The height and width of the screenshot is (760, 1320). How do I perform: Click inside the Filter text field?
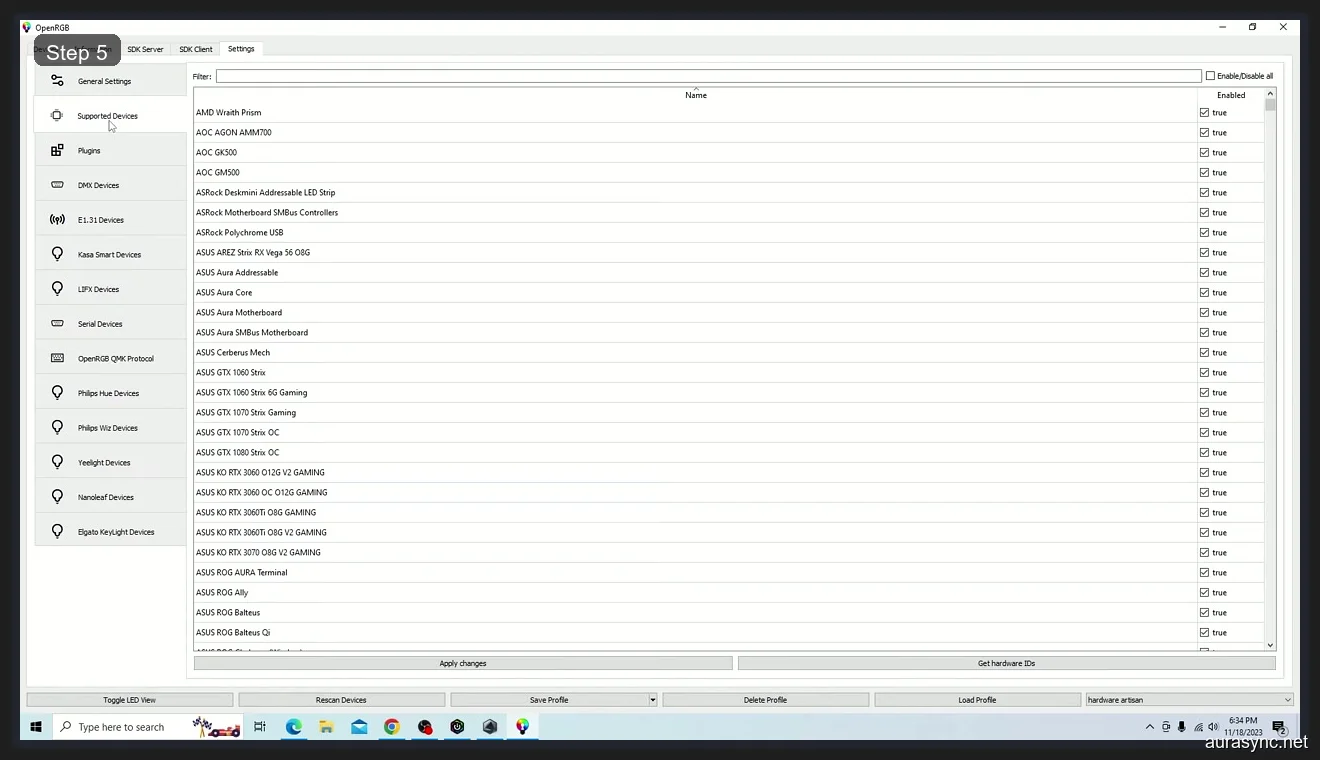point(700,75)
